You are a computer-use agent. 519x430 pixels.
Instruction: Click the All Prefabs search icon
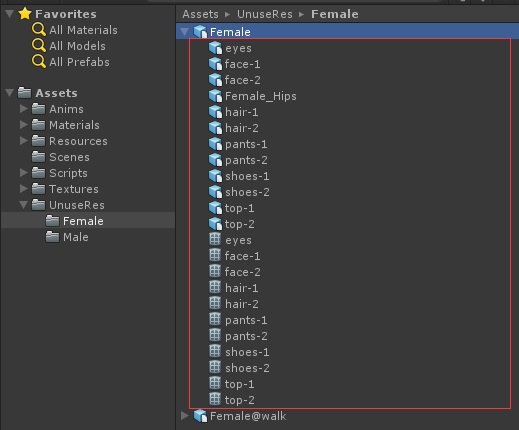coord(39,62)
